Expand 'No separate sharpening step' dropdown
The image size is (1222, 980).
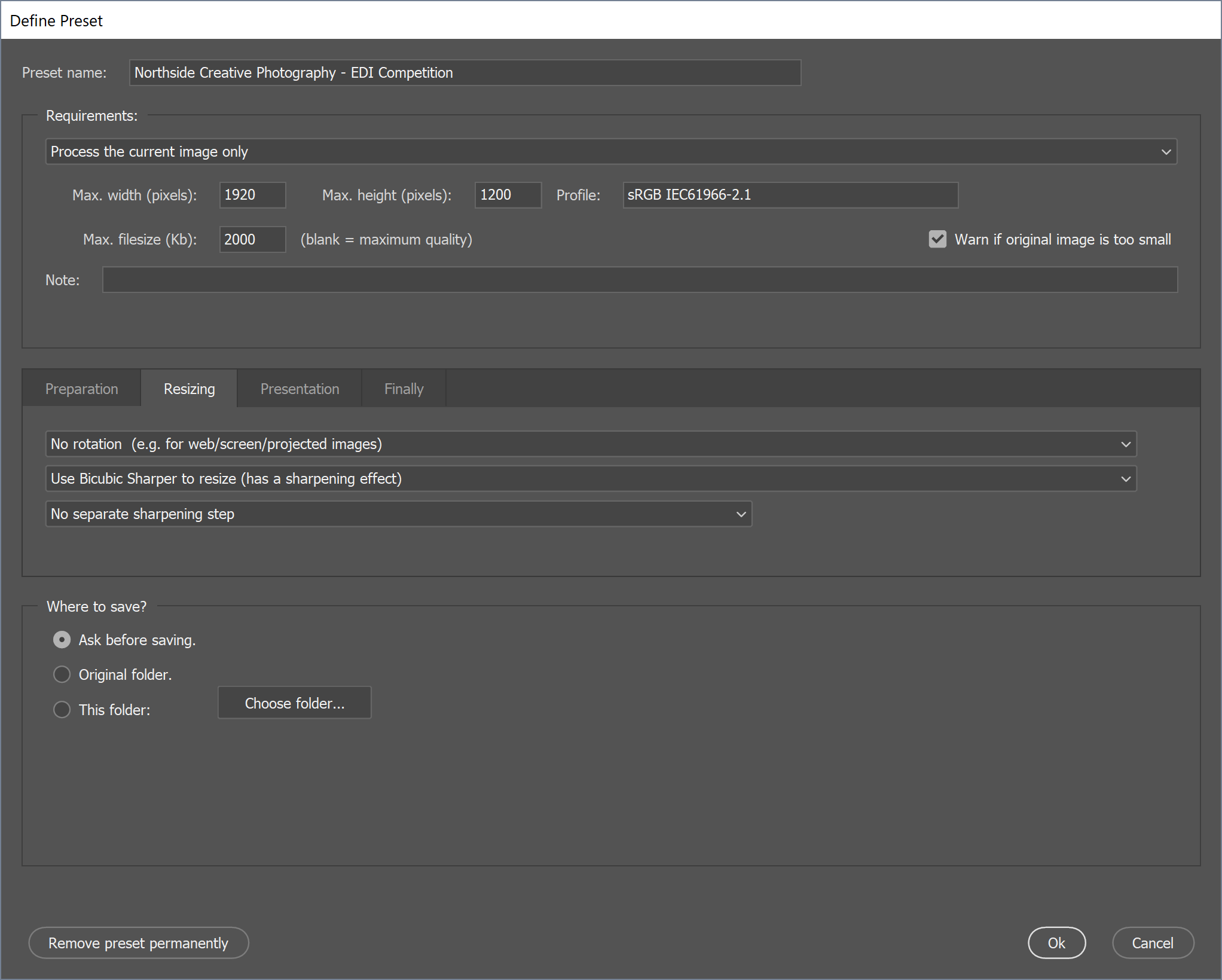point(399,514)
